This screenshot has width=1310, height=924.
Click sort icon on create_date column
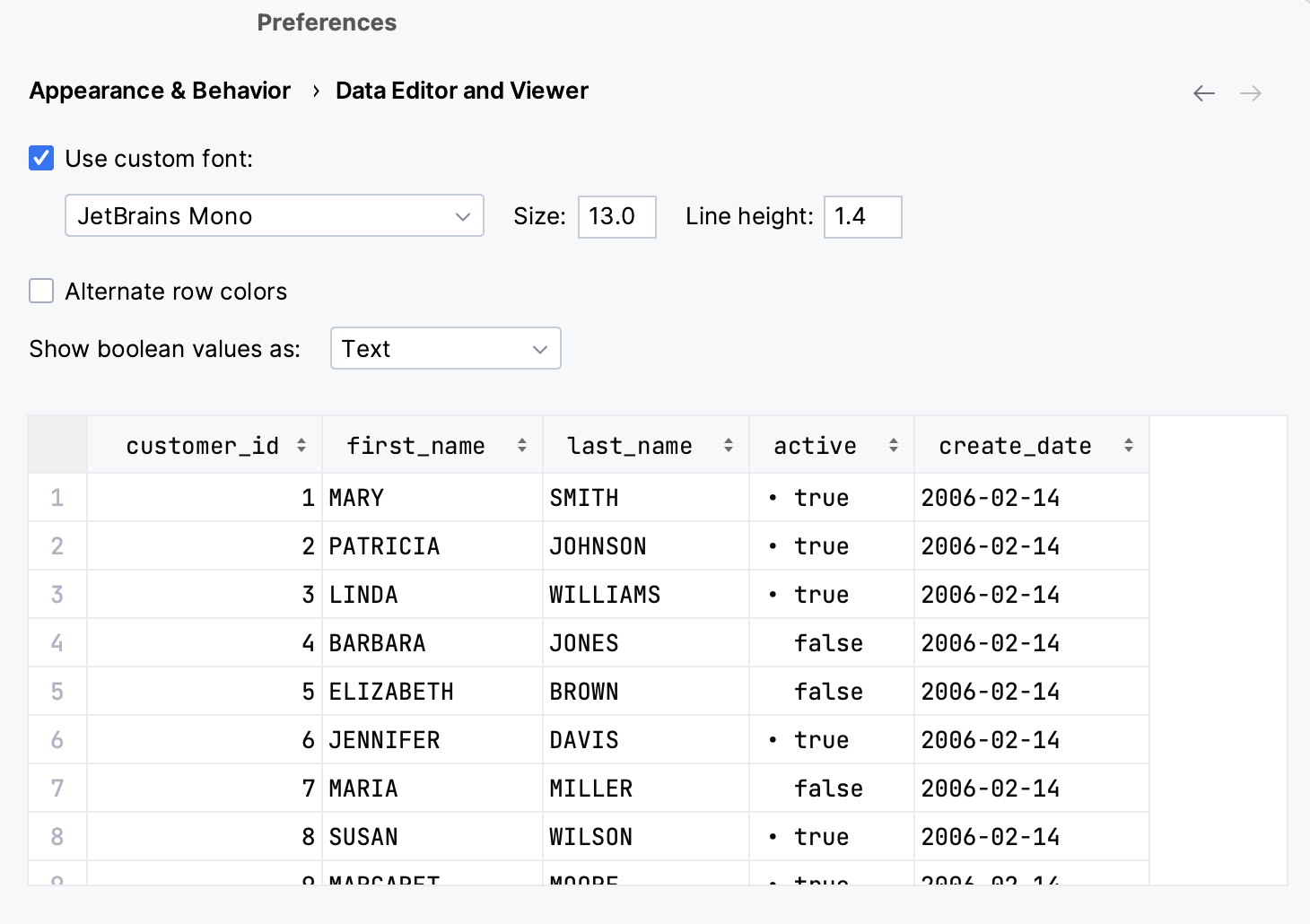[x=1129, y=446]
